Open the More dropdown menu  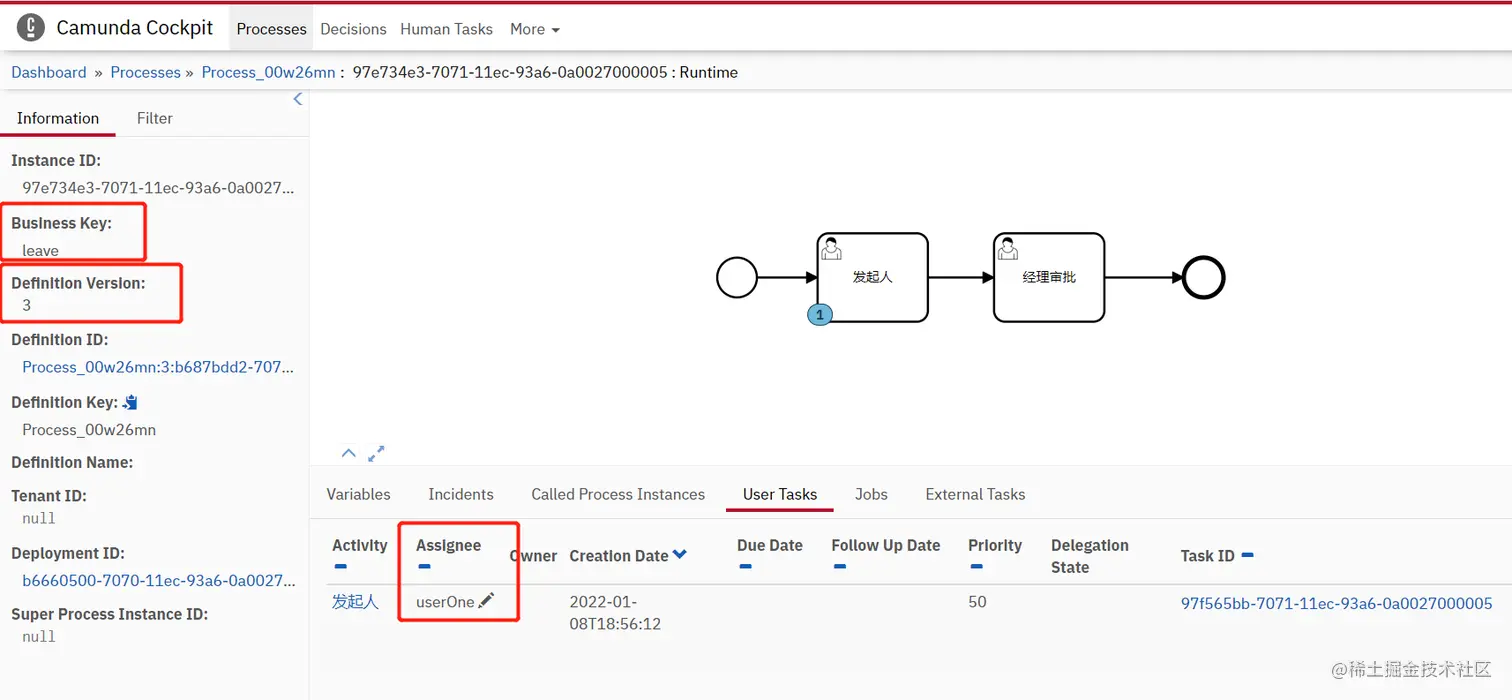tap(534, 29)
